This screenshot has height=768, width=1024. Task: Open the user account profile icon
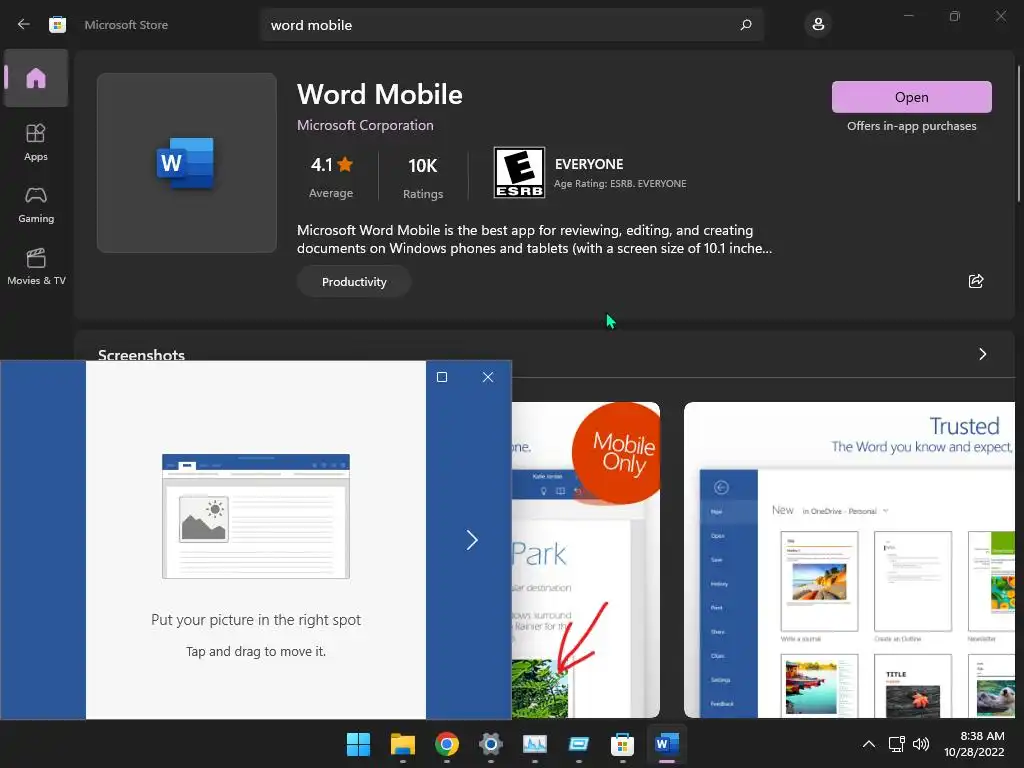(818, 25)
